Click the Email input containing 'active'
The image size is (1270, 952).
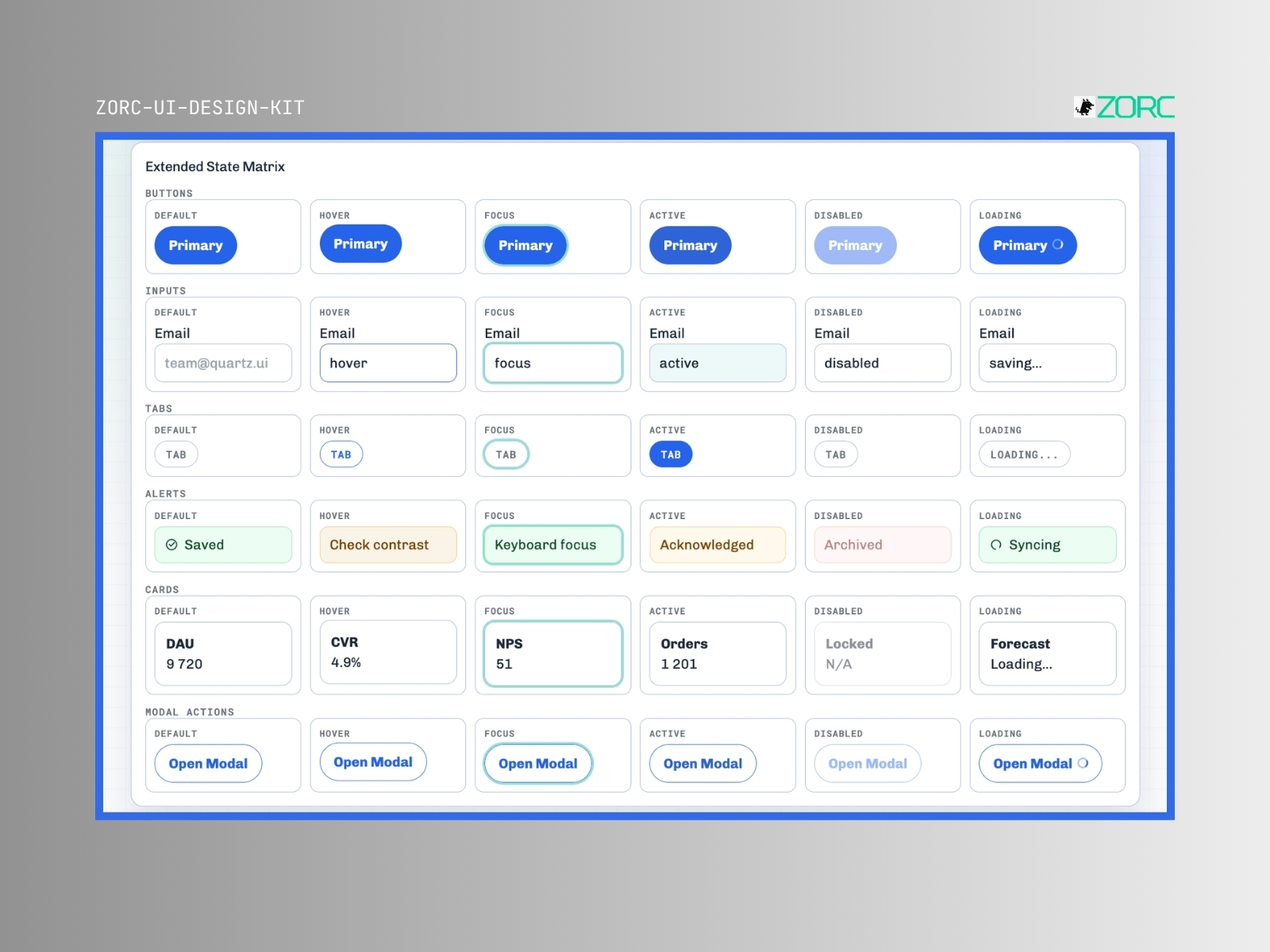pyautogui.click(x=718, y=363)
